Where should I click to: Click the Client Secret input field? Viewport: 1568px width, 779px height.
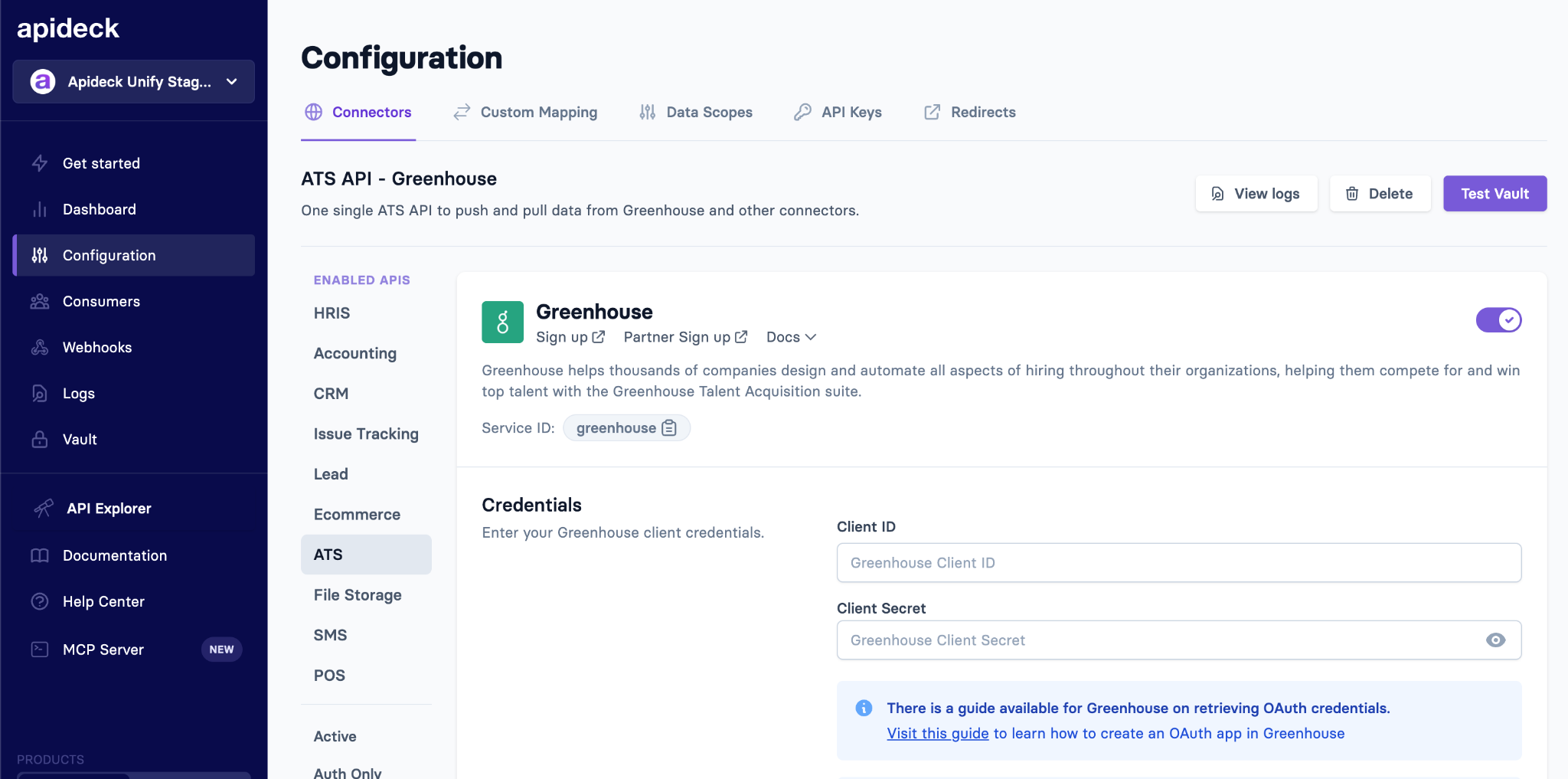click(x=1179, y=640)
